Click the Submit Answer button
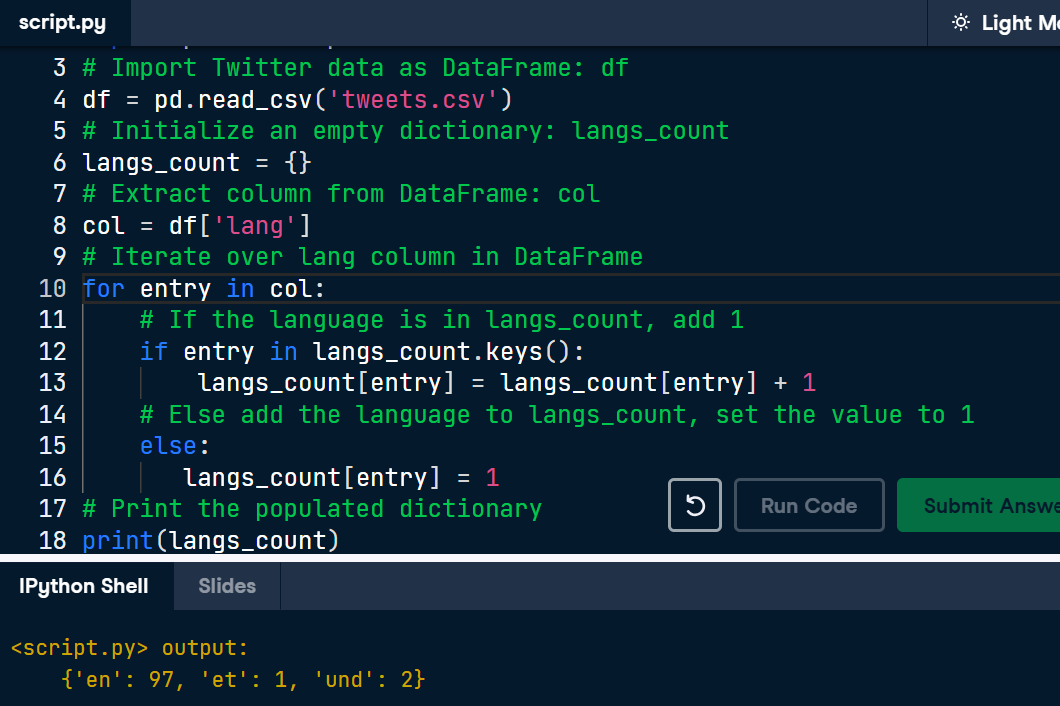Screen dimensions: 1060x706 [x=978, y=505]
